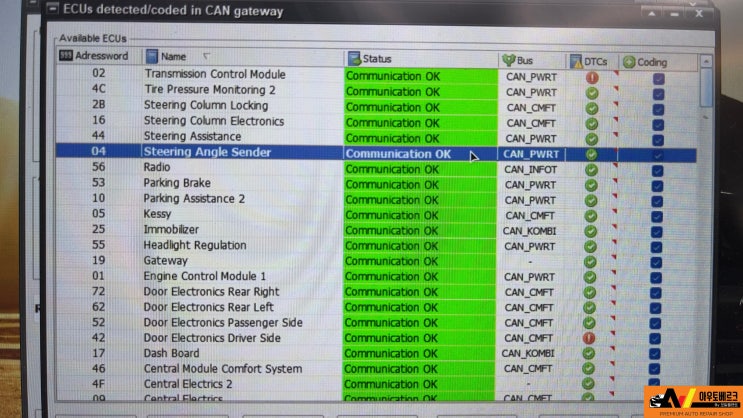Select Door Electronics Passenger Side entry
The image size is (743, 418).
pos(223,323)
